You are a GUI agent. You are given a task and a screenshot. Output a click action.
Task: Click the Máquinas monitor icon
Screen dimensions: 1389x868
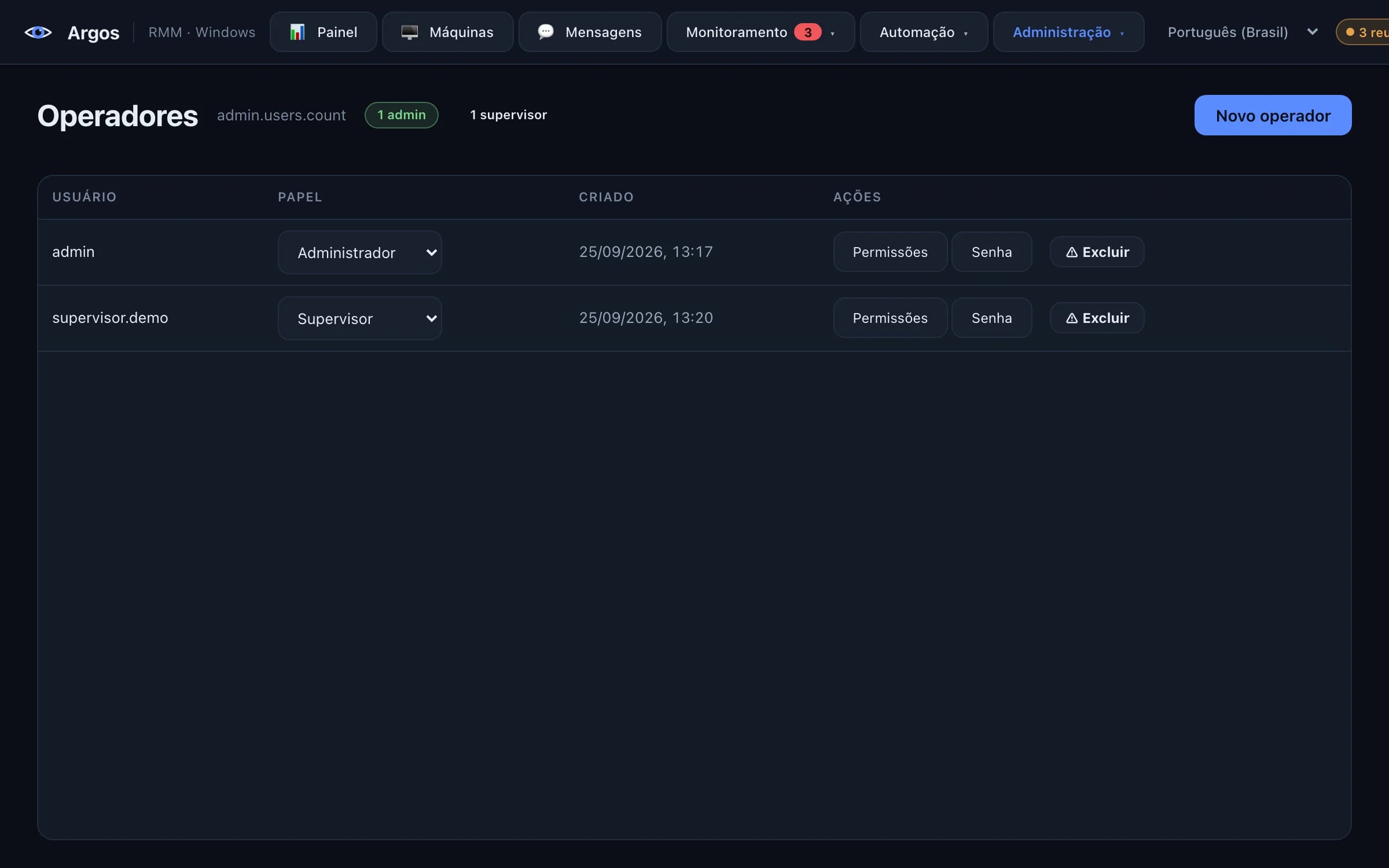[x=409, y=32]
